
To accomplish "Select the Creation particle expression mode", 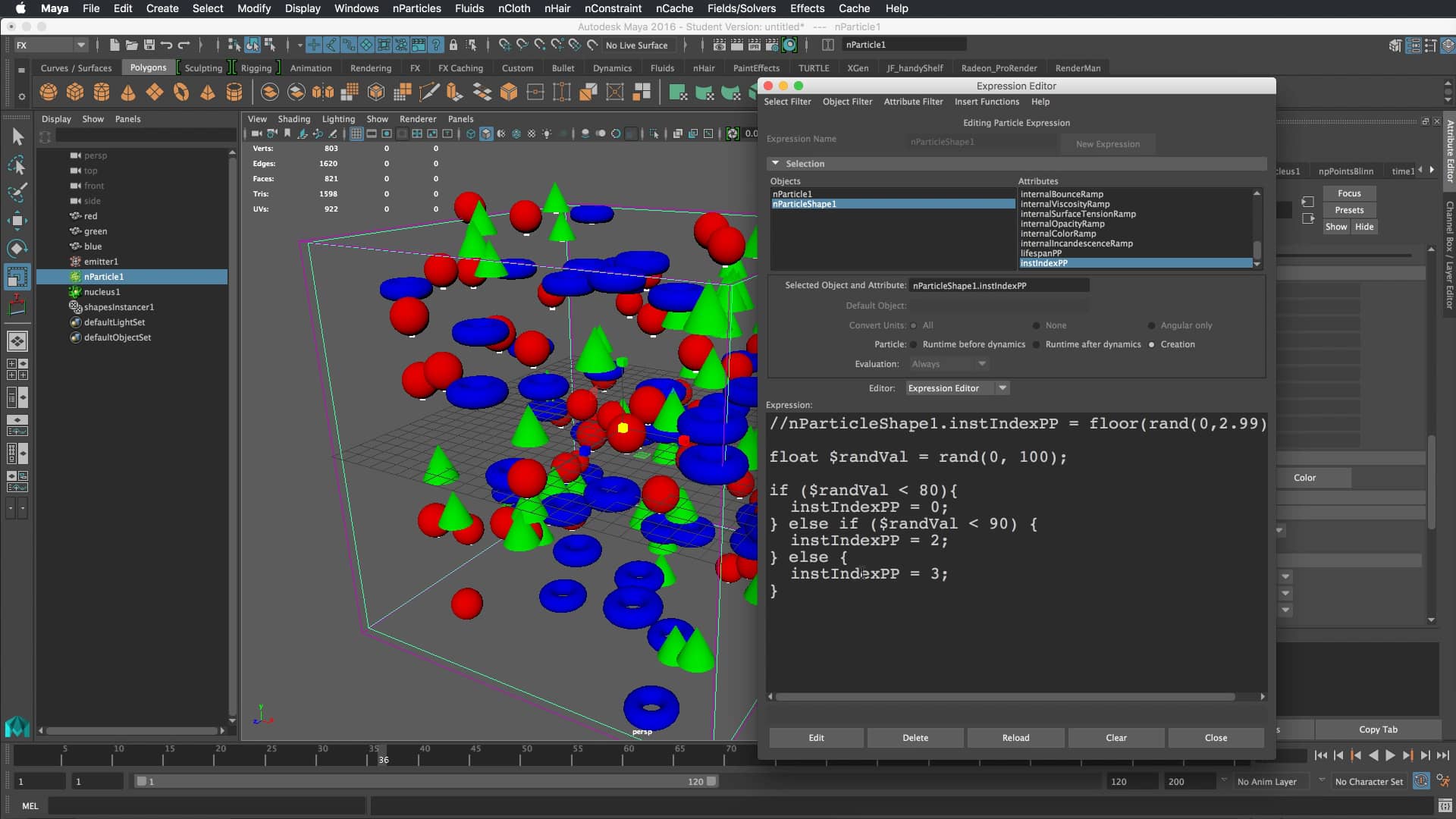I will point(1153,344).
